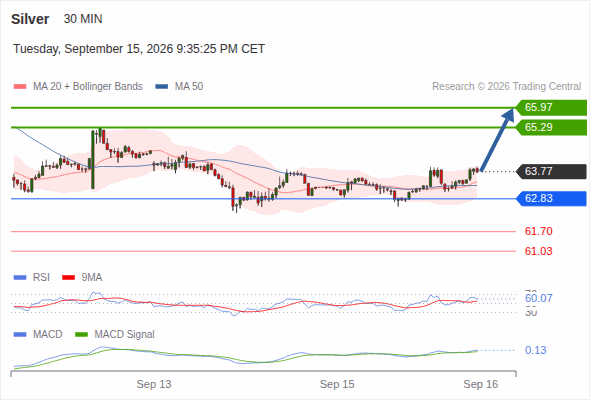This screenshot has height=400, width=590.
Task: Click the MACD blue legend swatch
Action: click(x=20, y=335)
